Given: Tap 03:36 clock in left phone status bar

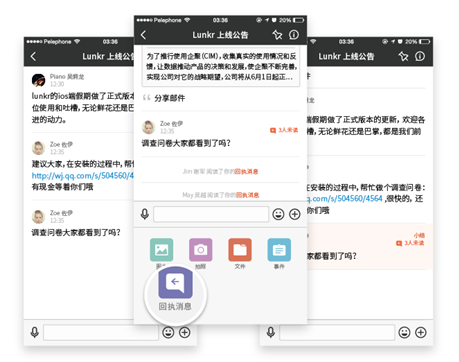Looking at the screenshot, I should [110, 42].
